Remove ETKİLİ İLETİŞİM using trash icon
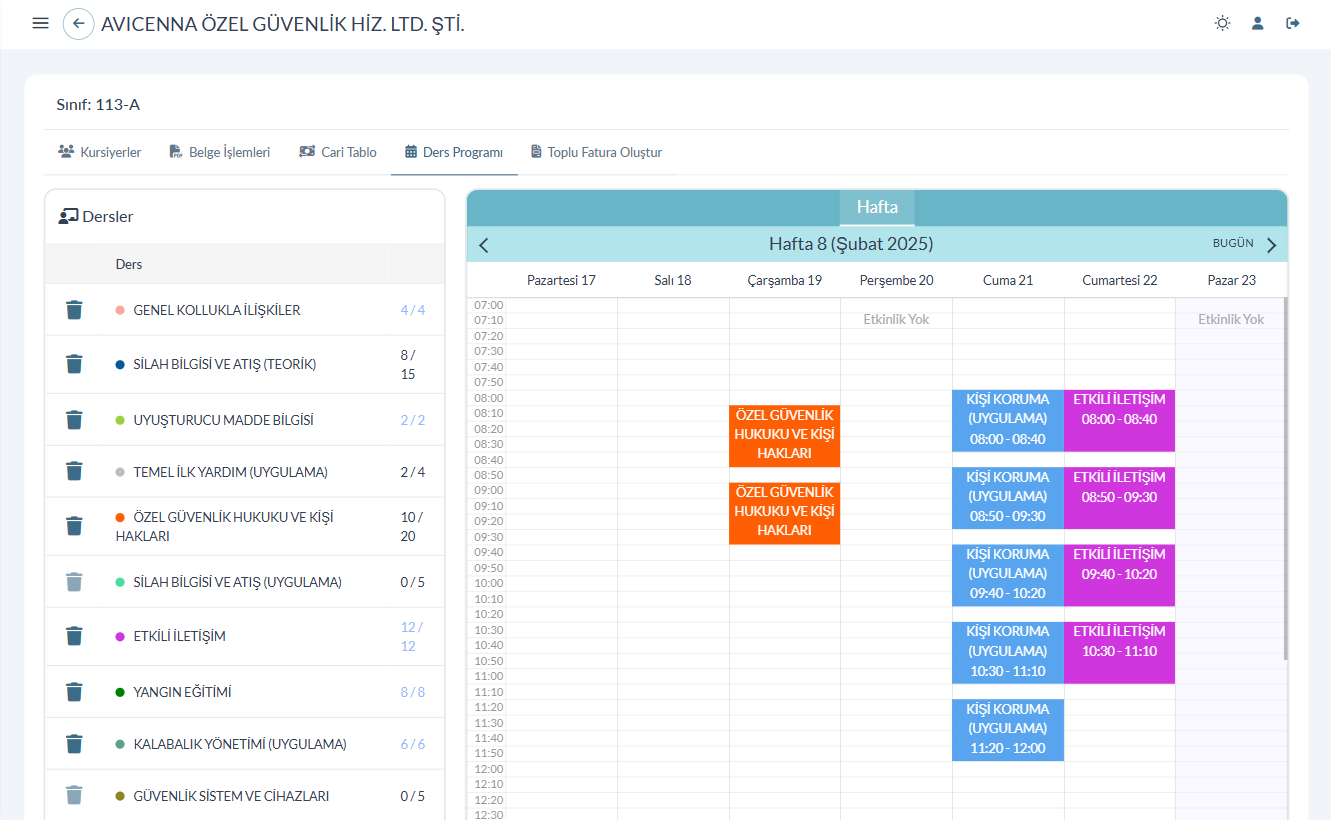1331x820 pixels. coord(74,636)
